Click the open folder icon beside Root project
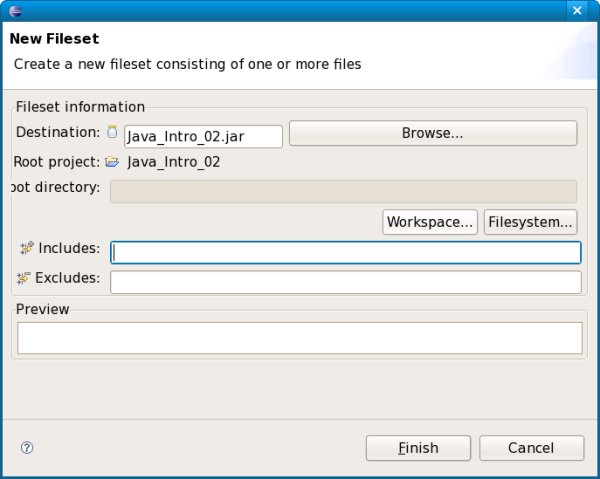This screenshot has height=479, width=600. [x=112, y=162]
